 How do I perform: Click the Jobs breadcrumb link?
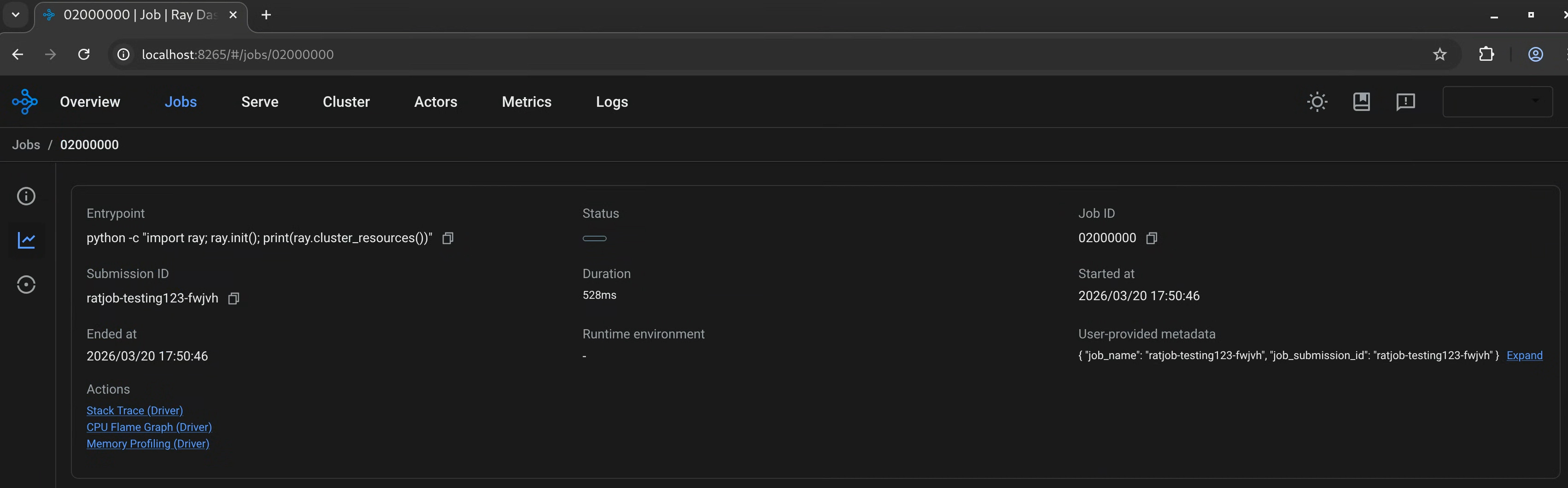point(26,145)
